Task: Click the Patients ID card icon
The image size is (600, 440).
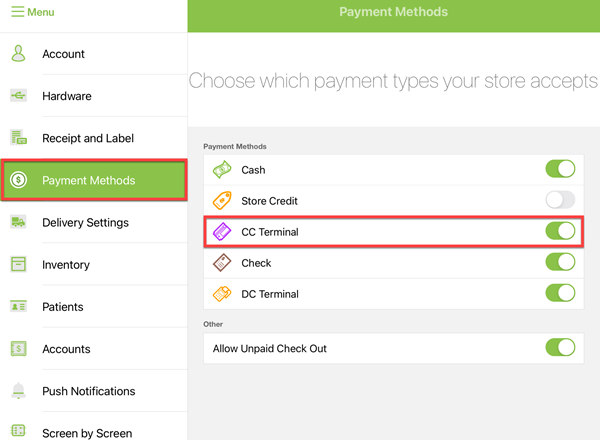Action: tap(18, 306)
